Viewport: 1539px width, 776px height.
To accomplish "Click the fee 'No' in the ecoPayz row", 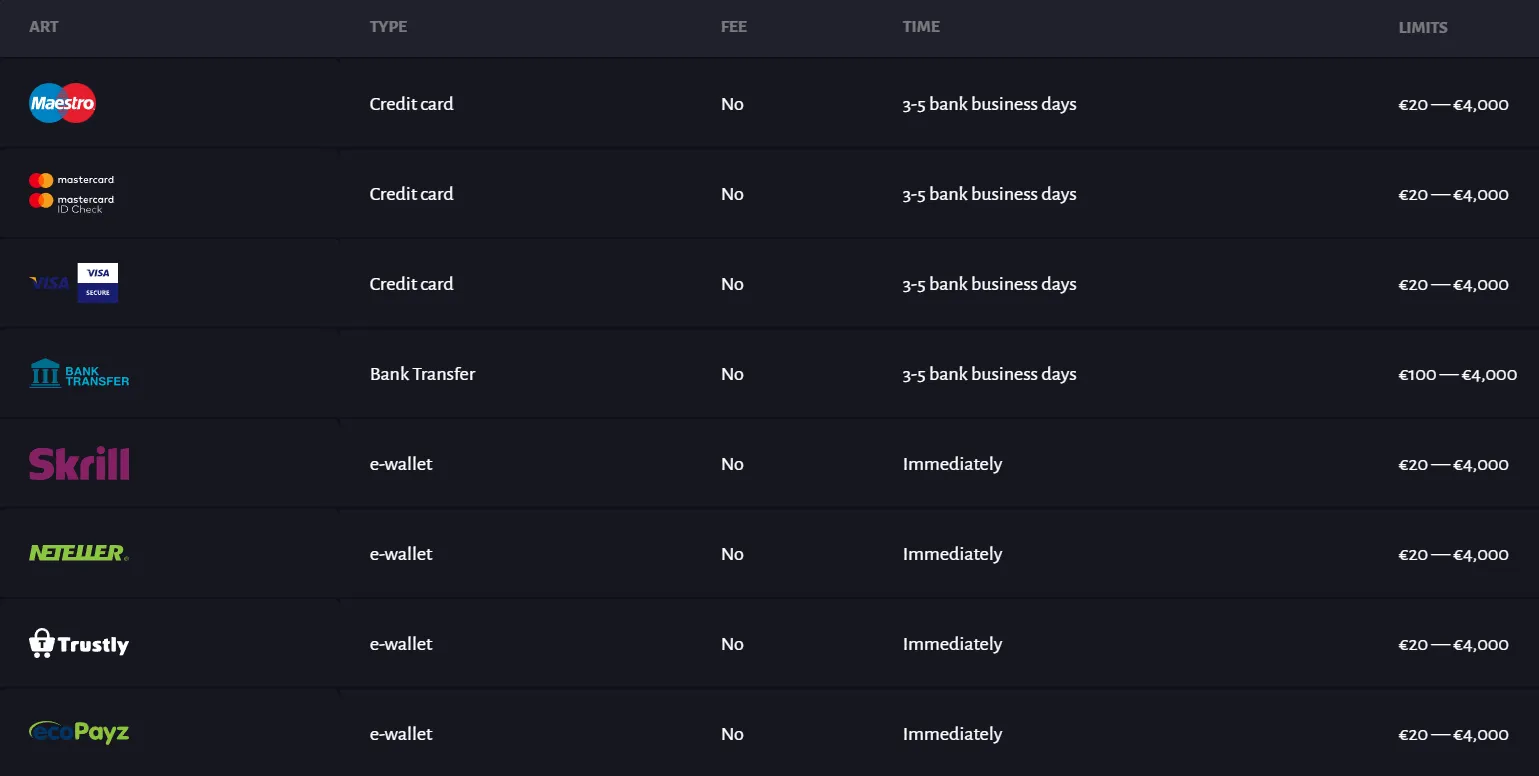I will click(x=732, y=734).
